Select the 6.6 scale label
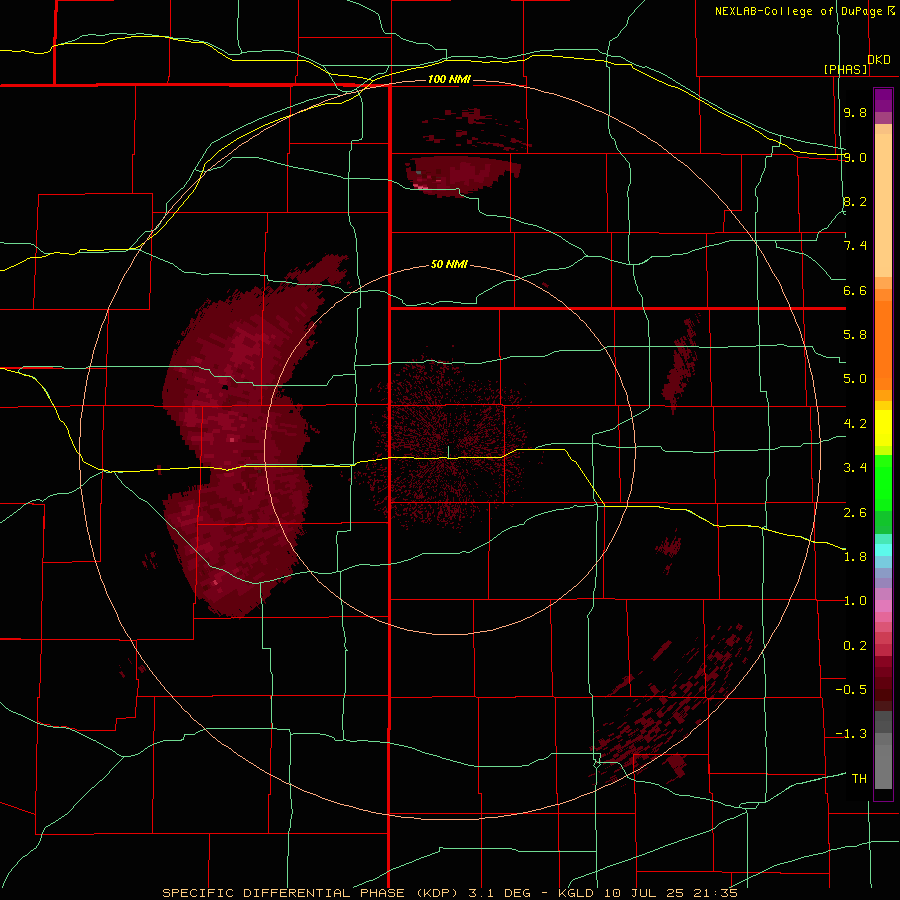 click(x=855, y=290)
